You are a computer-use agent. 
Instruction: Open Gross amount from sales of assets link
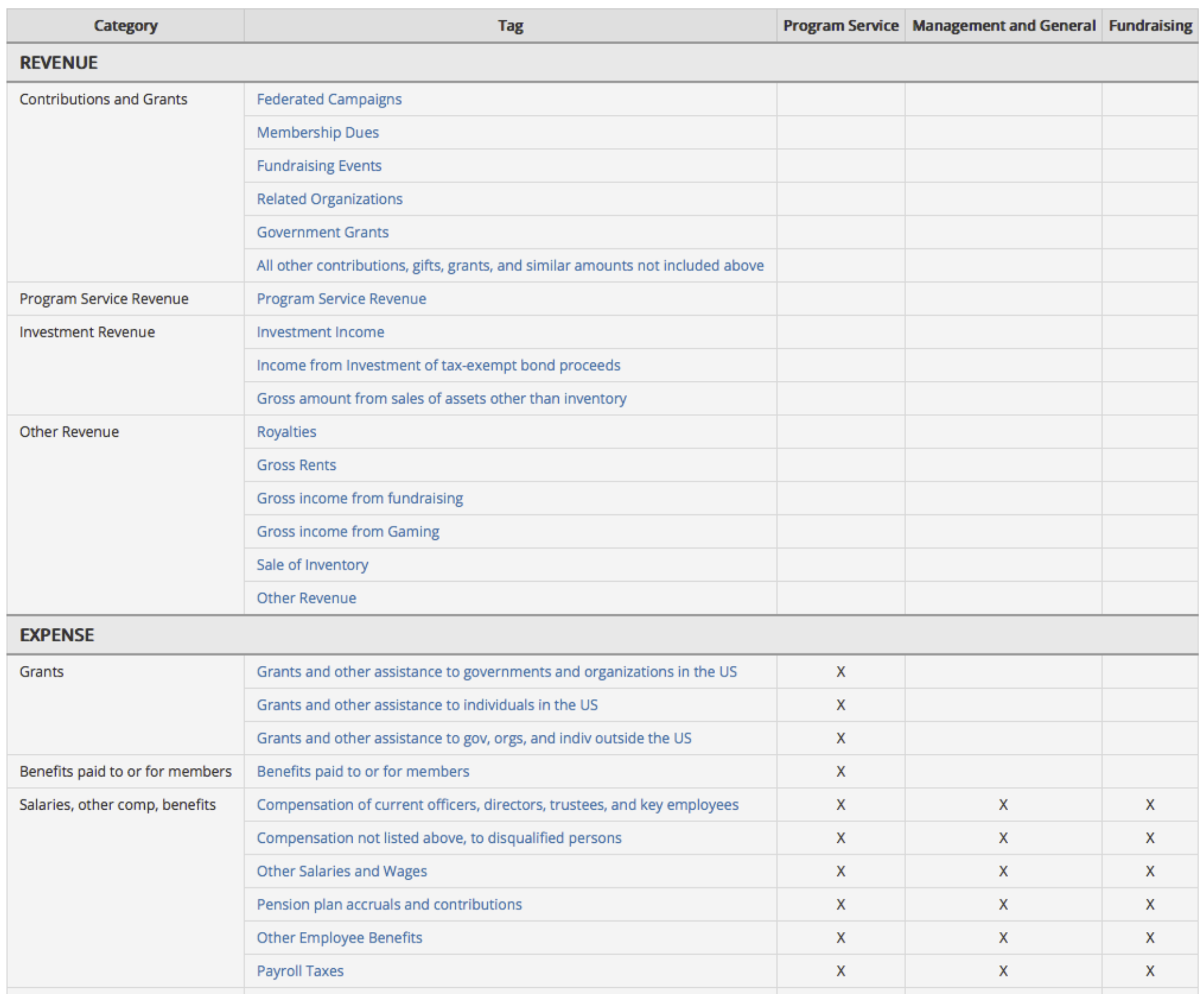[441, 397]
